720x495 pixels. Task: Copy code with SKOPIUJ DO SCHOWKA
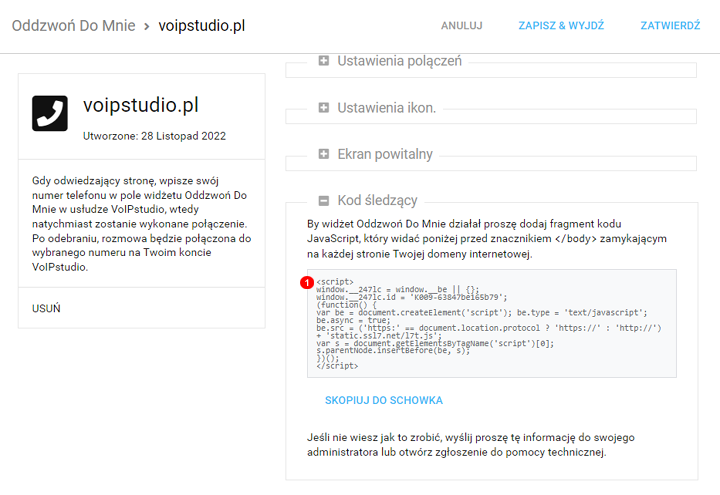[x=383, y=400]
